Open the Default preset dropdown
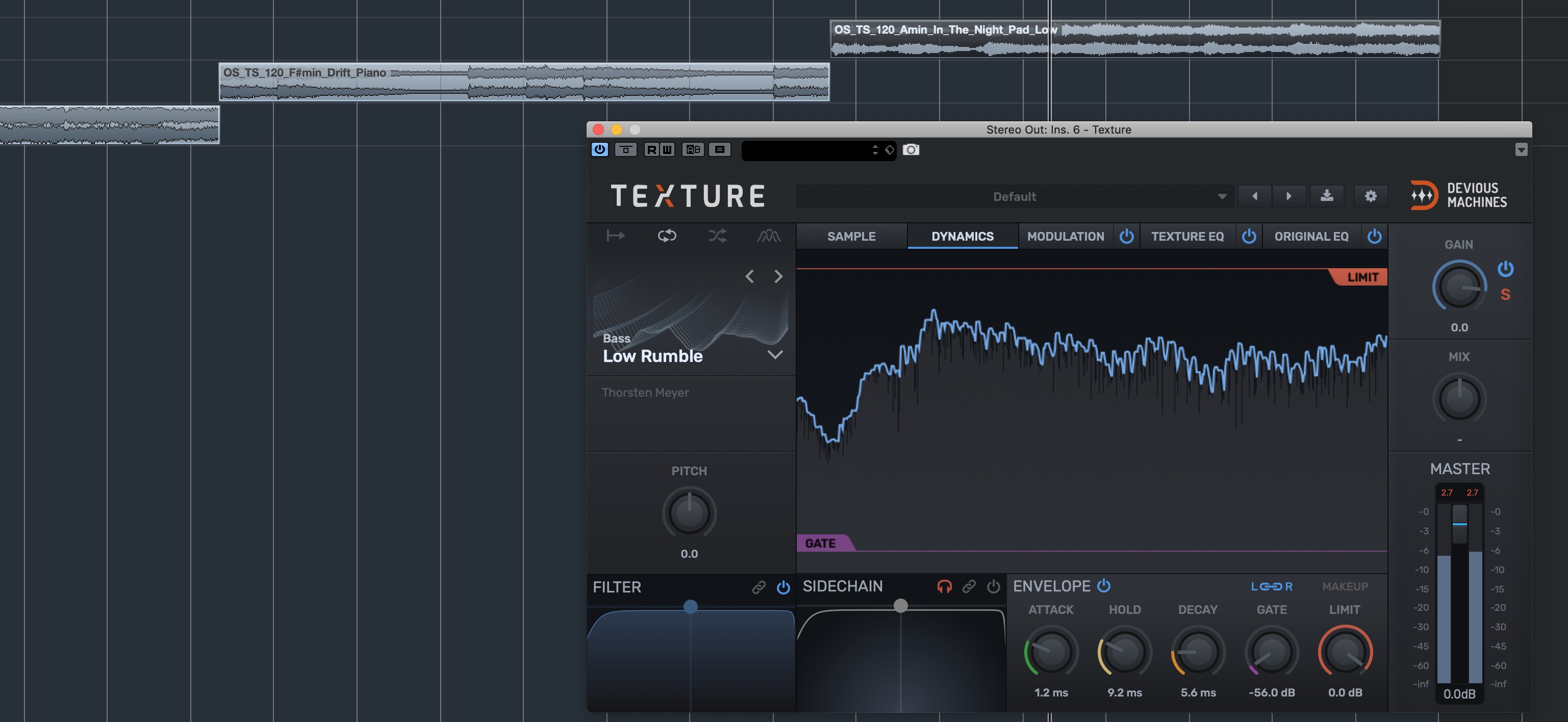Screen dimensions: 1568x722 [1015, 196]
